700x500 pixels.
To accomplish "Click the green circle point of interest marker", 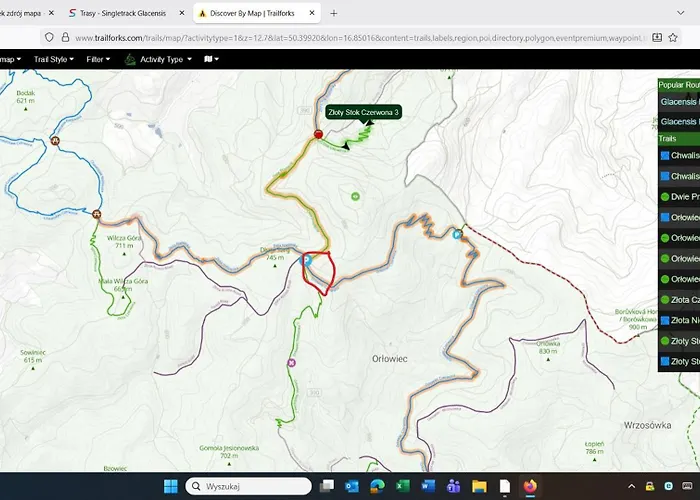I will (355, 196).
